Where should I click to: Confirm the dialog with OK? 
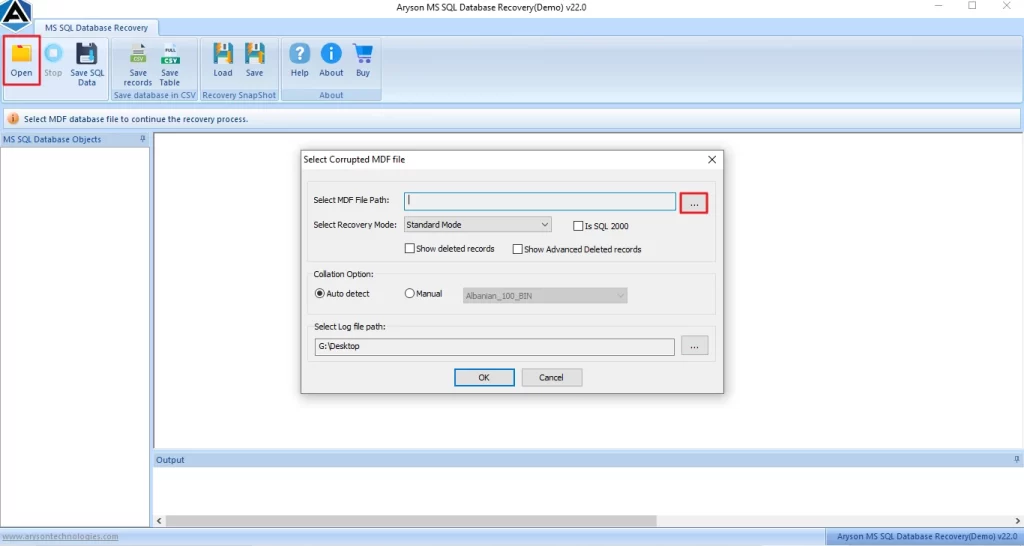pyautogui.click(x=484, y=377)
